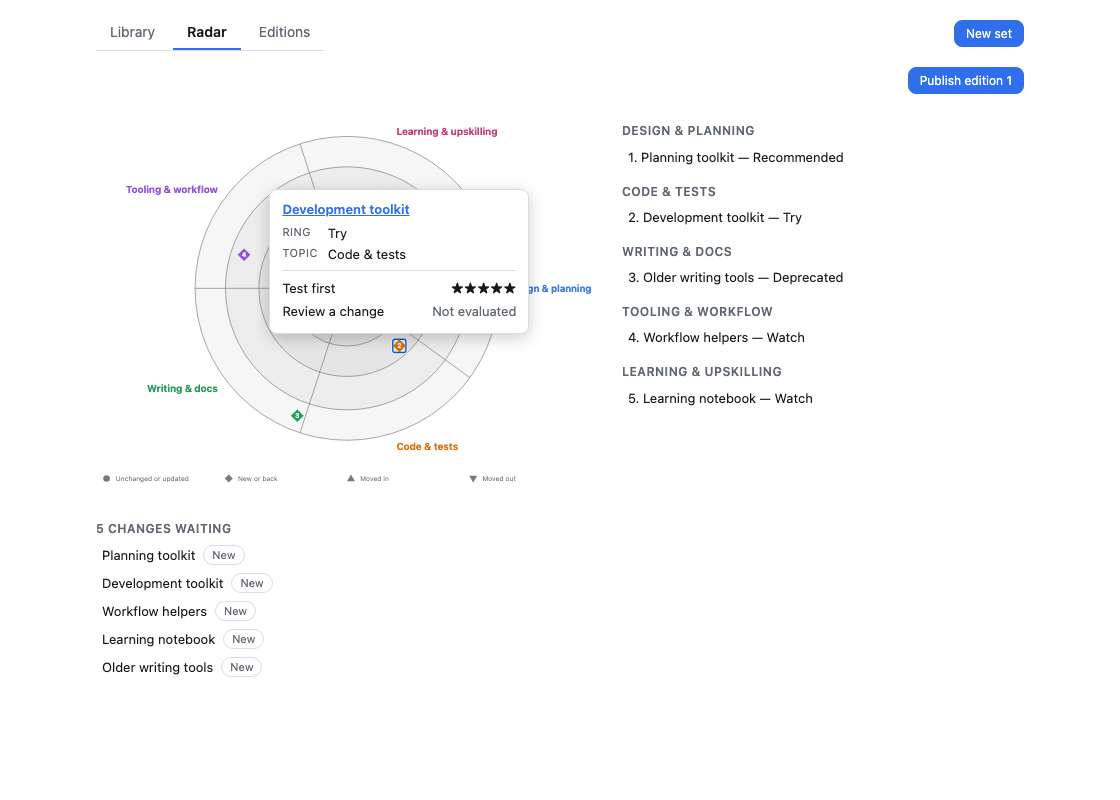Click the New badge beside Planning toolkit
Screen dimensions: 1120x800
[224, 556]
